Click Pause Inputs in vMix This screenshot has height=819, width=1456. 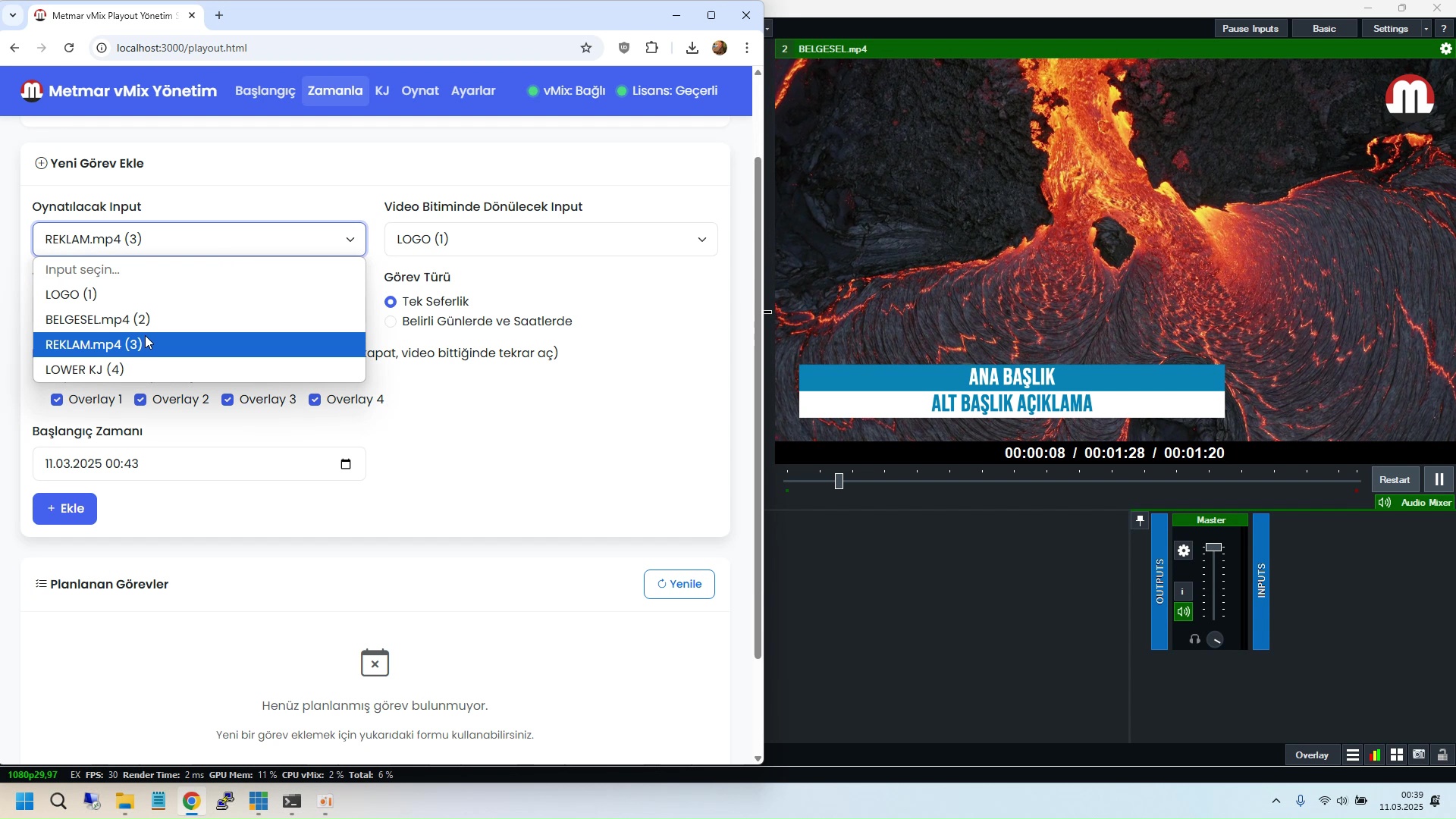[1250, 29]
